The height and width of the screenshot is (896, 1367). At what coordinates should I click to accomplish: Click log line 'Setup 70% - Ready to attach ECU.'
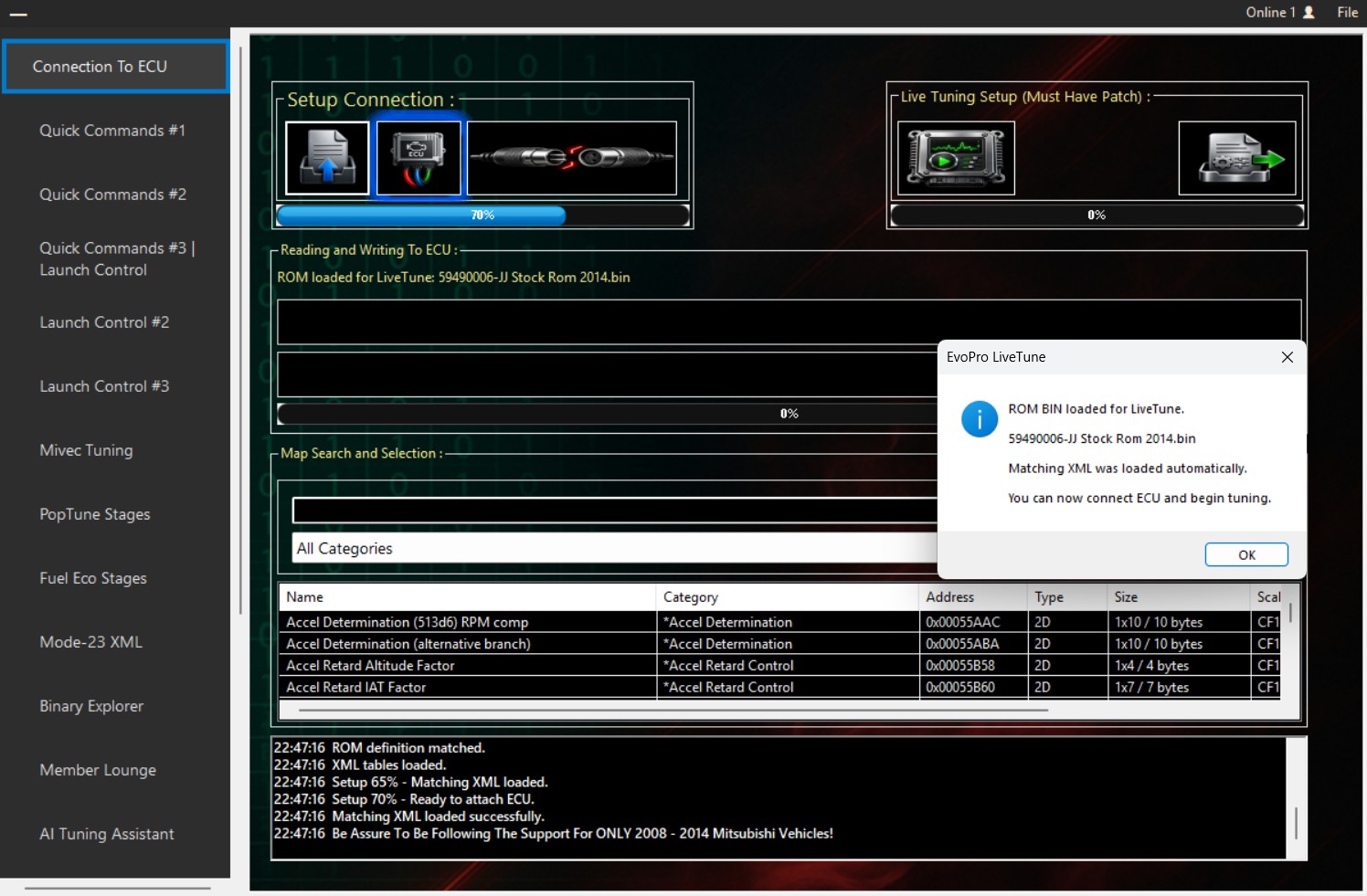404,799
